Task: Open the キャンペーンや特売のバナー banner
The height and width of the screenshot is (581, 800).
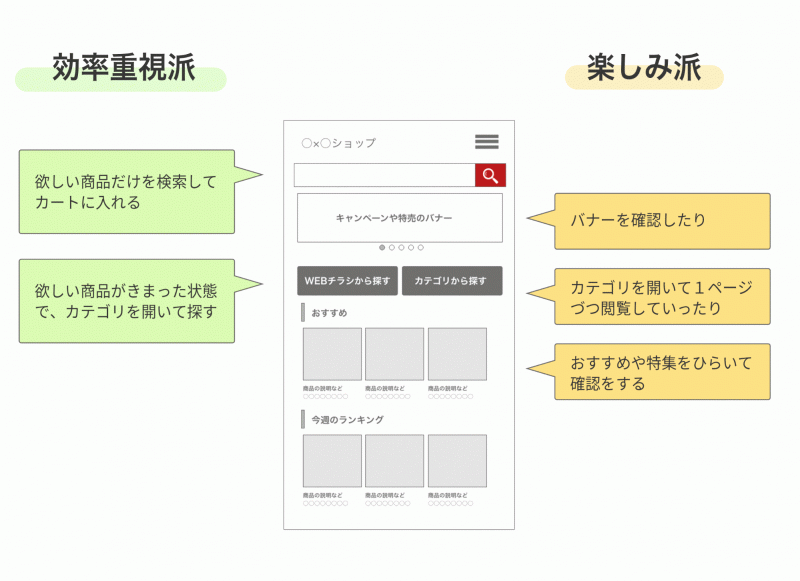Action: pyautogui.click(x=400, y=218)
